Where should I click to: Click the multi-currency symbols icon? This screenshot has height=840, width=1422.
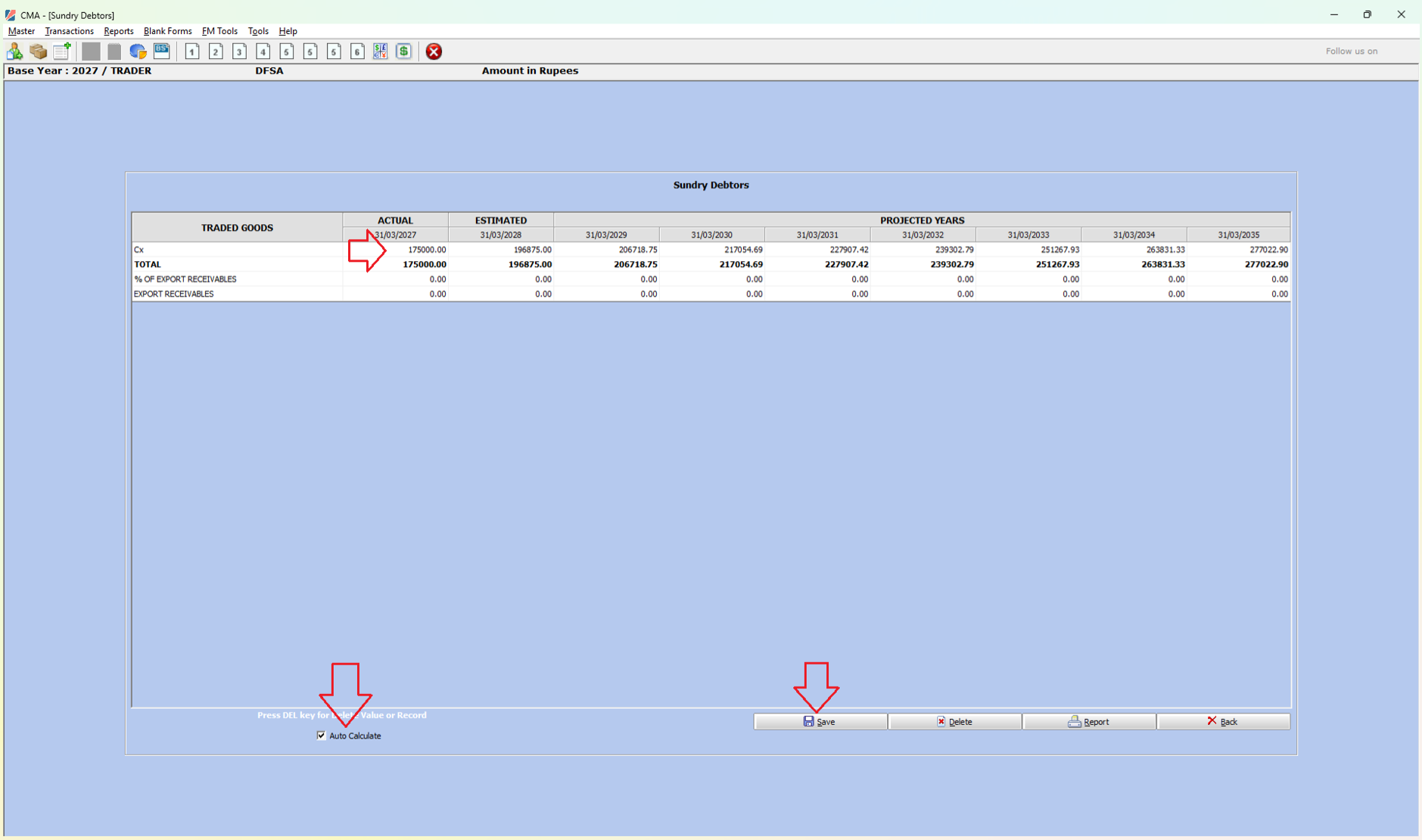pyautogui.click(x=380, y=51)
